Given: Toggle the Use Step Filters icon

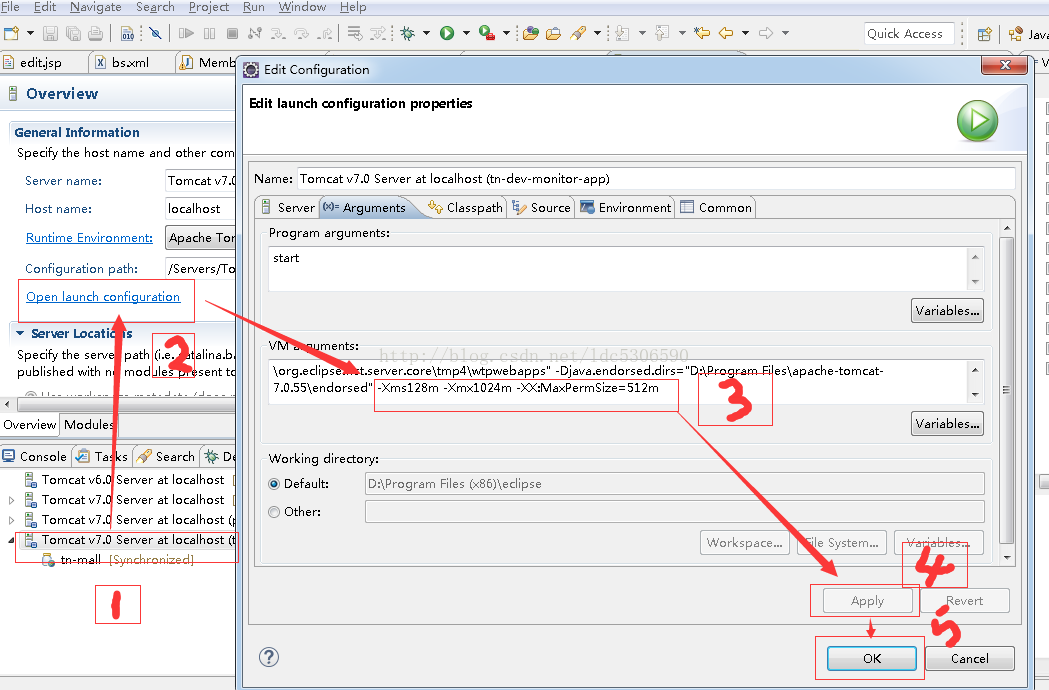Looking at the screenshot, I should click(378, 33).
